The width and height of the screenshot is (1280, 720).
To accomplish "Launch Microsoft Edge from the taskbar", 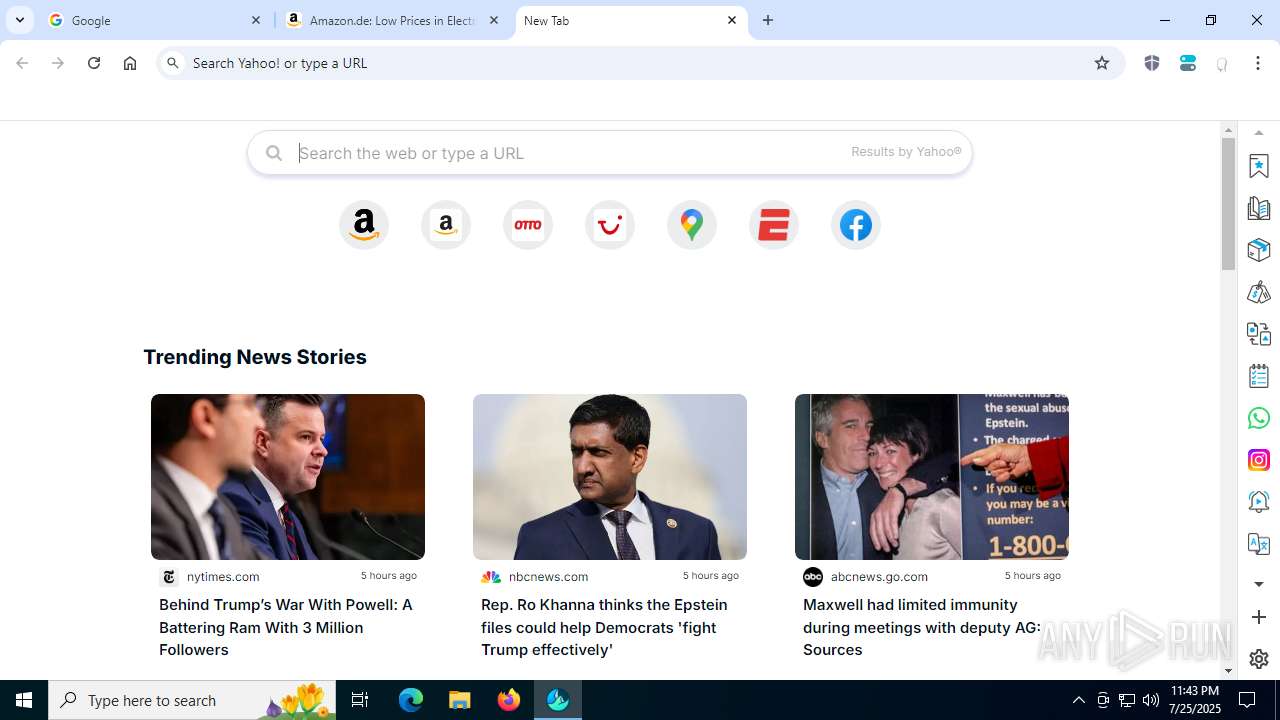I will (411, 700).
